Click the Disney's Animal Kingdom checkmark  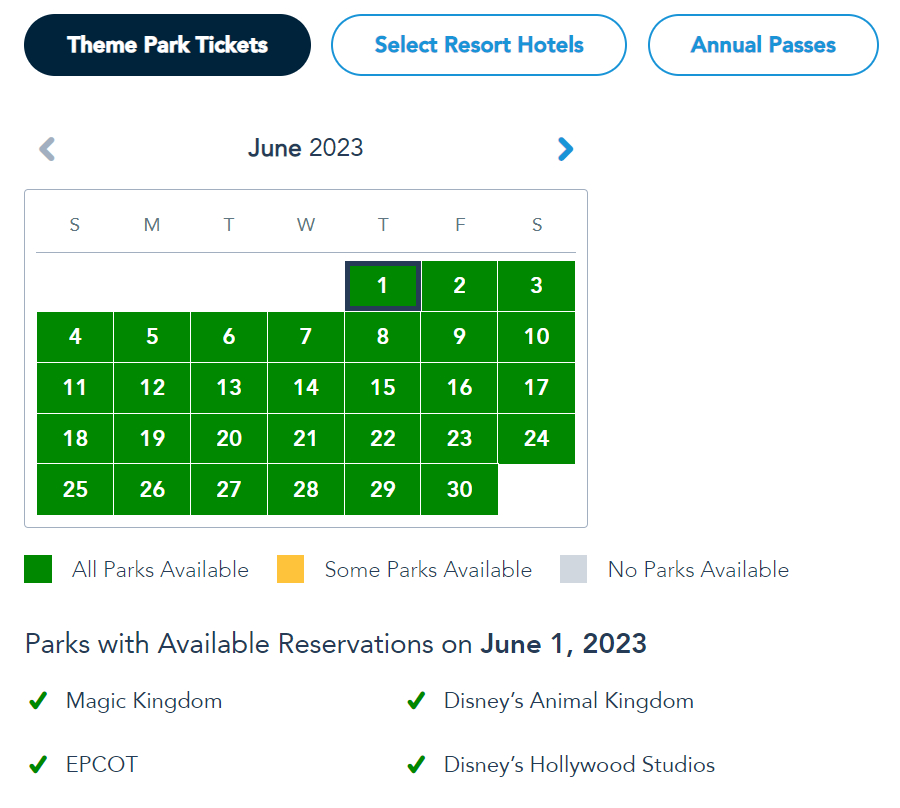pyautogui.click(x=416, y=702)
